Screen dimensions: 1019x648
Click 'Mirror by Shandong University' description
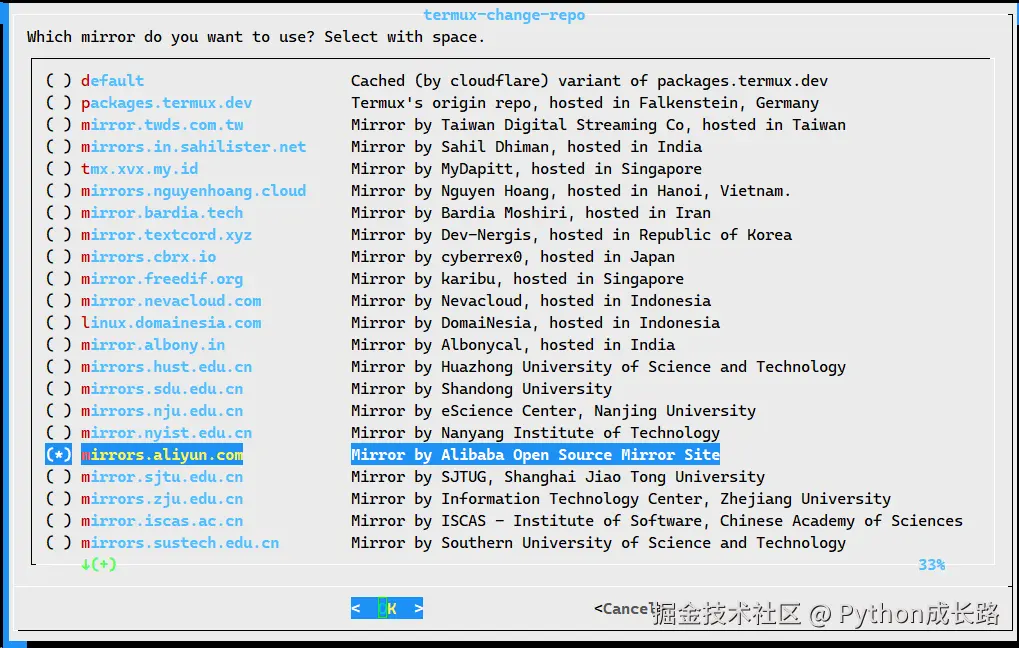pyautogui.click(x=482, y=389)
